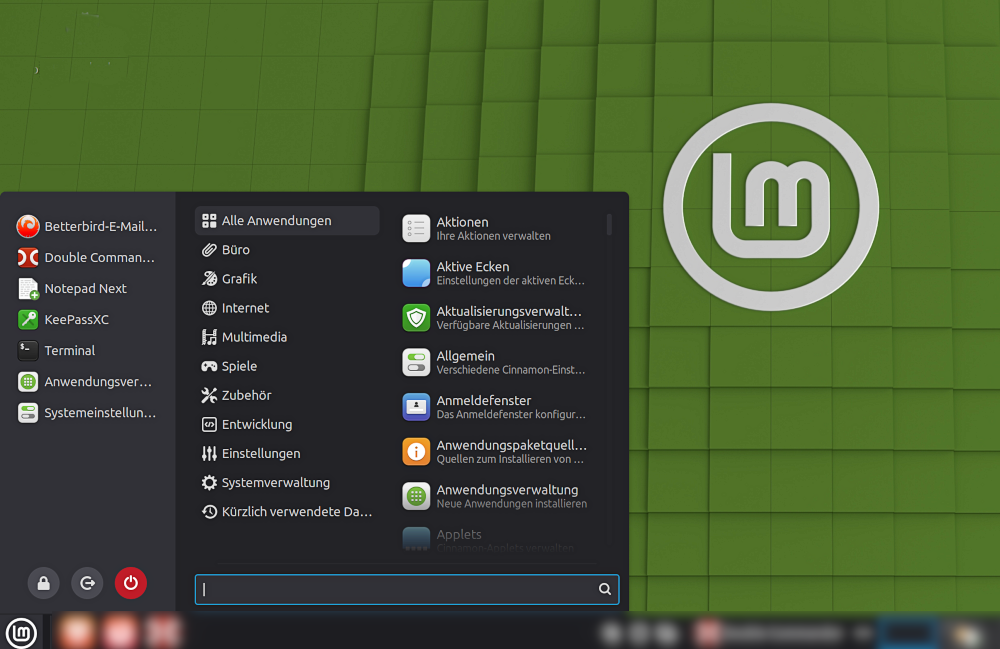1000x649 pixels.
Task: Click the Linux Mint menu button
Action: click(22, 632)
